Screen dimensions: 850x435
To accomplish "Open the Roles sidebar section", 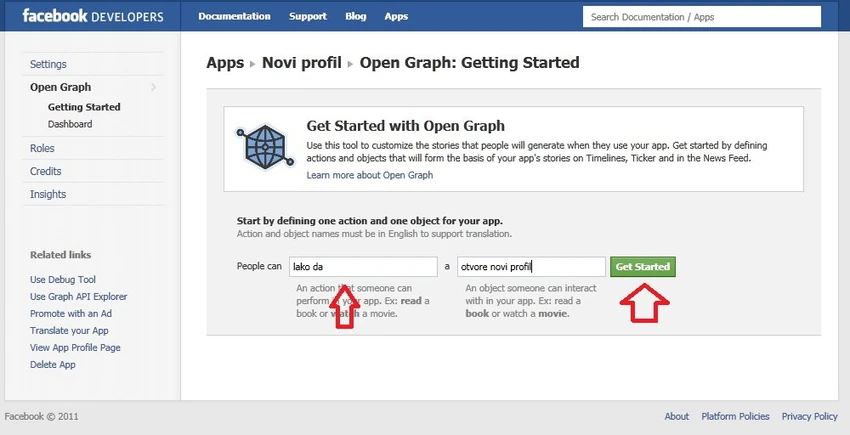I will [42, 148].
